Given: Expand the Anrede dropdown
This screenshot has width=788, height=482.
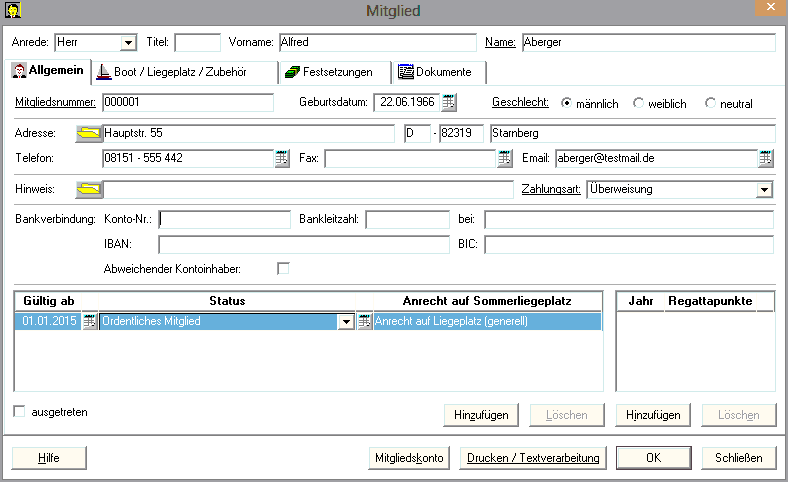Looking at the screenshot, I should [x=127, y=42].
